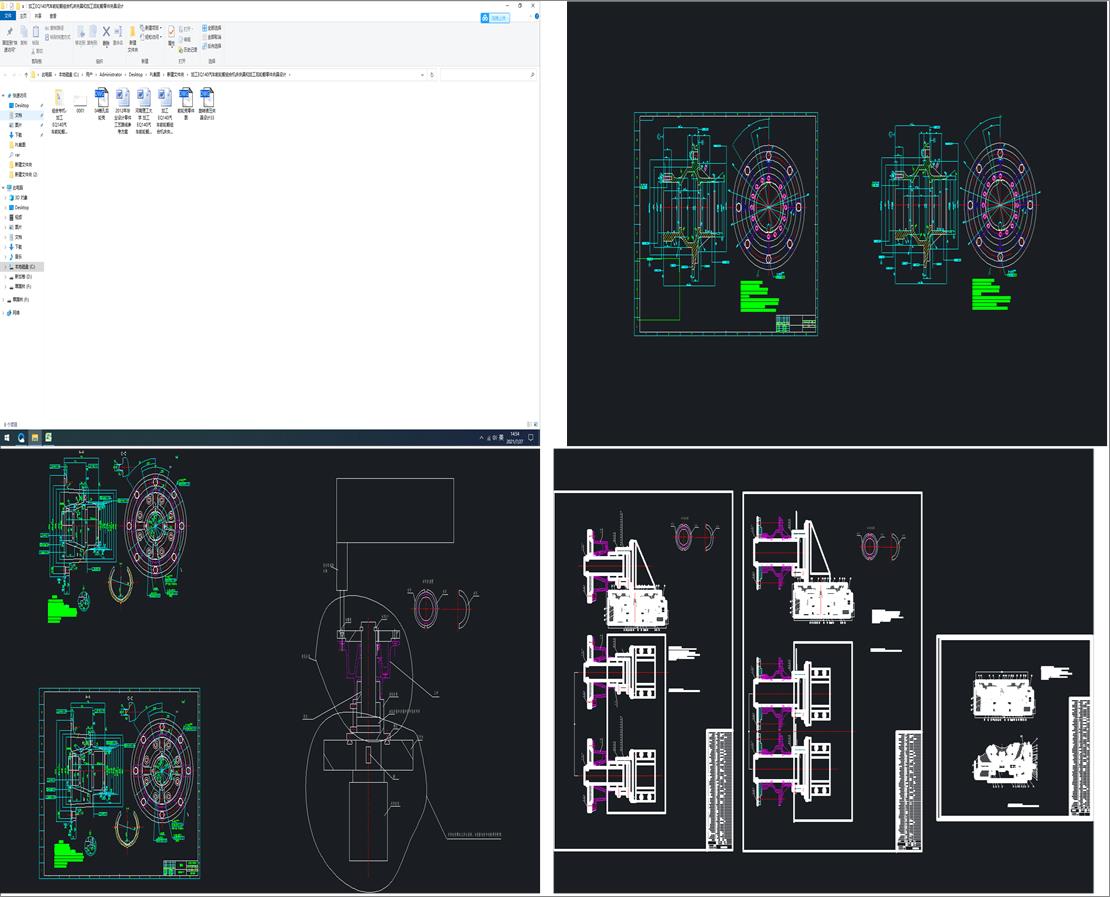This screenshot has height=897, width=1110.
Task: Click into the Explorer search box
Action: (486, 74)
